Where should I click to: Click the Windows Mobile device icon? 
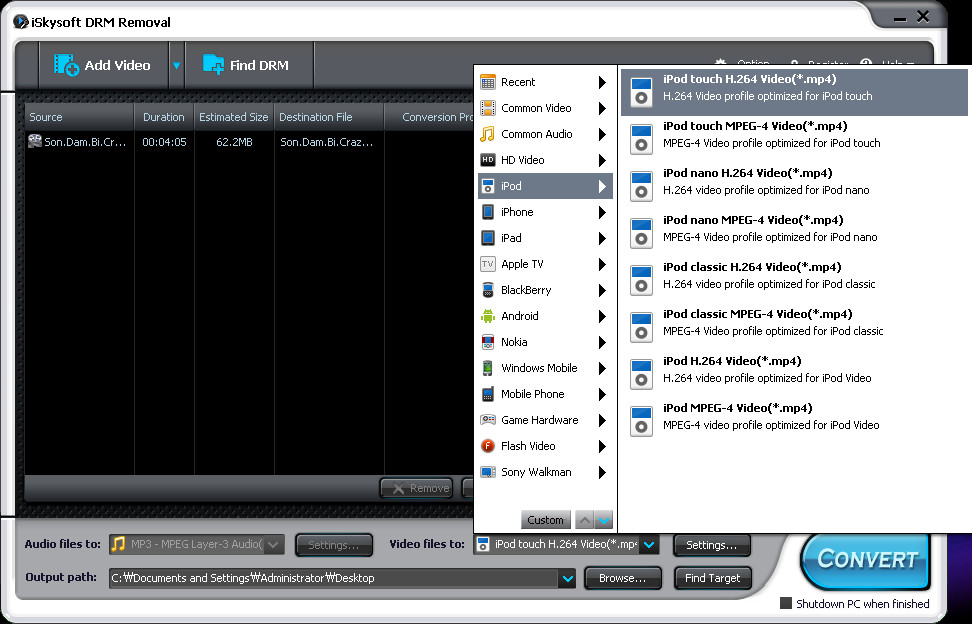[x=488, y=368]
